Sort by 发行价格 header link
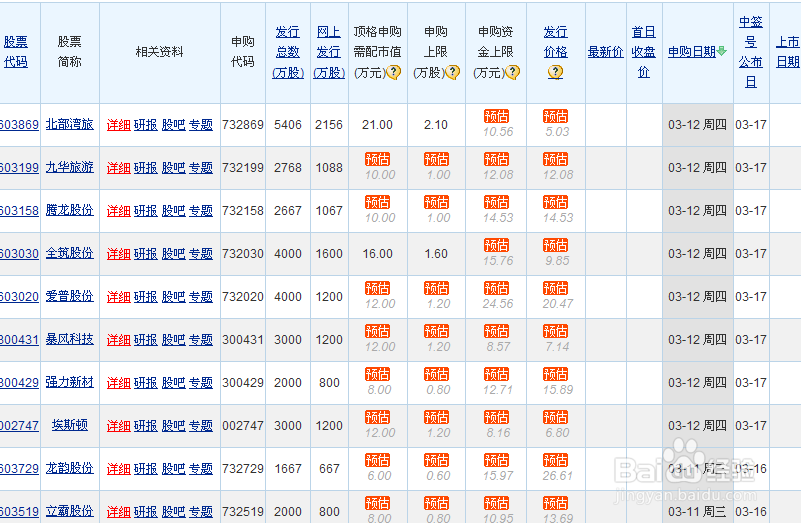 point(555,42)
